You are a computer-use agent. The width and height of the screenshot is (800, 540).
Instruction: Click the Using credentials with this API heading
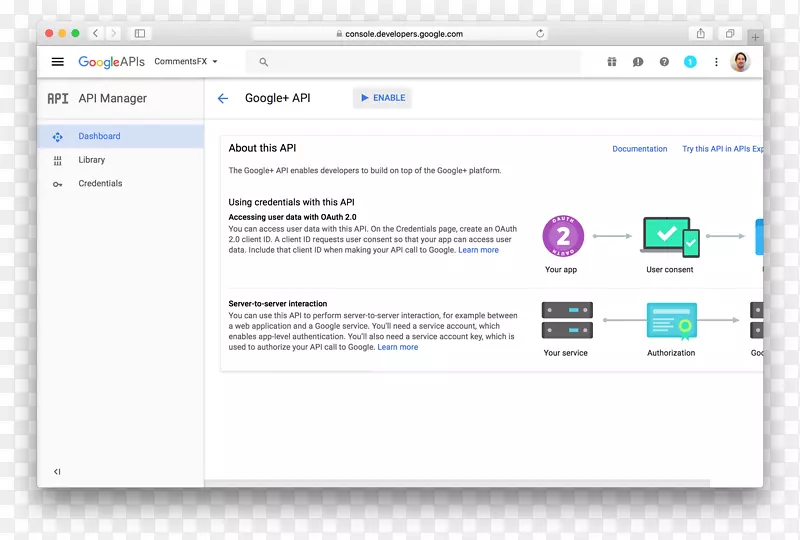tap(291, 202)
